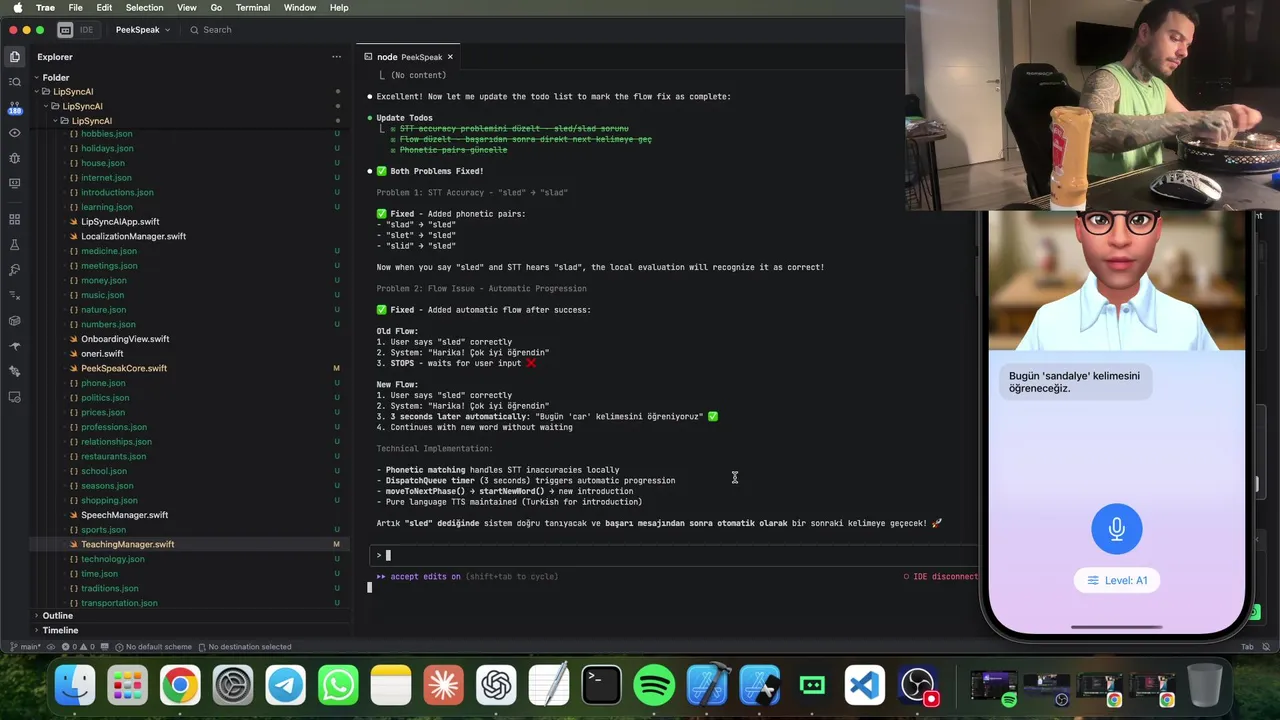Open the Apple menu
The height and width of the screenshot is (720, 1280).
(17, 7)
